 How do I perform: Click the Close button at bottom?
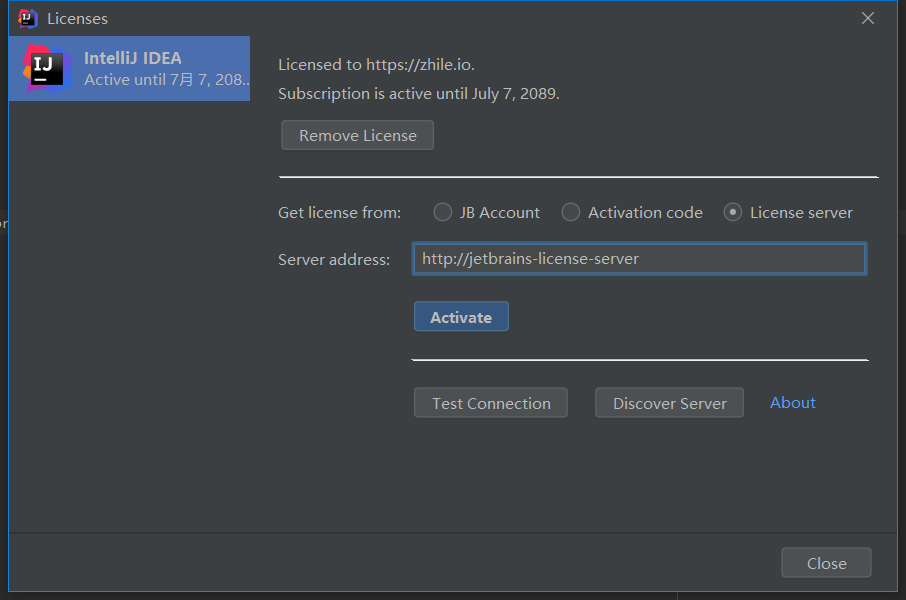pos(826,563)
